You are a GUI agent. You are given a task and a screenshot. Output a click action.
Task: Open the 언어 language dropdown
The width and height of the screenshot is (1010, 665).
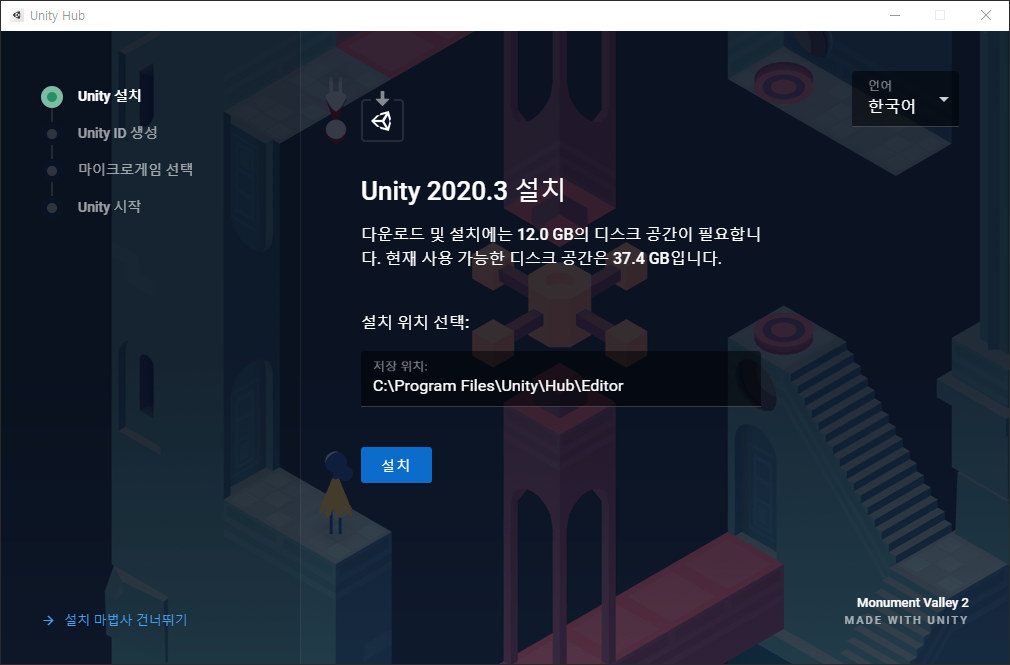pos(905,99)
